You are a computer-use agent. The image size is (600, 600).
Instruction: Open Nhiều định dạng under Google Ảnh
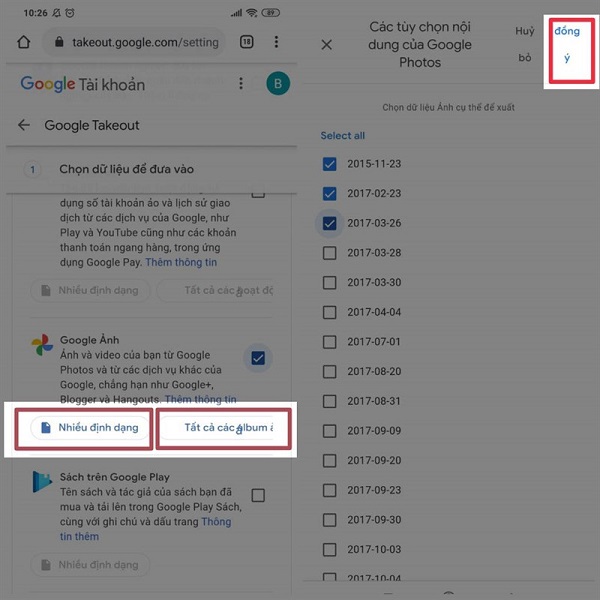pos(90,427)
